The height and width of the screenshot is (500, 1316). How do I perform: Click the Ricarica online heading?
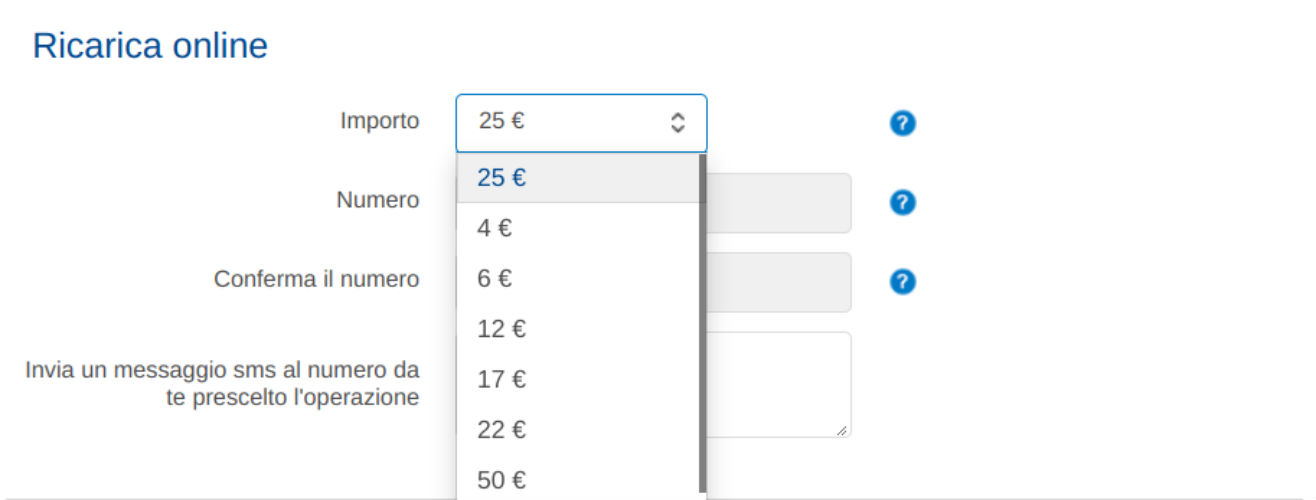click(x=150, y=46)
